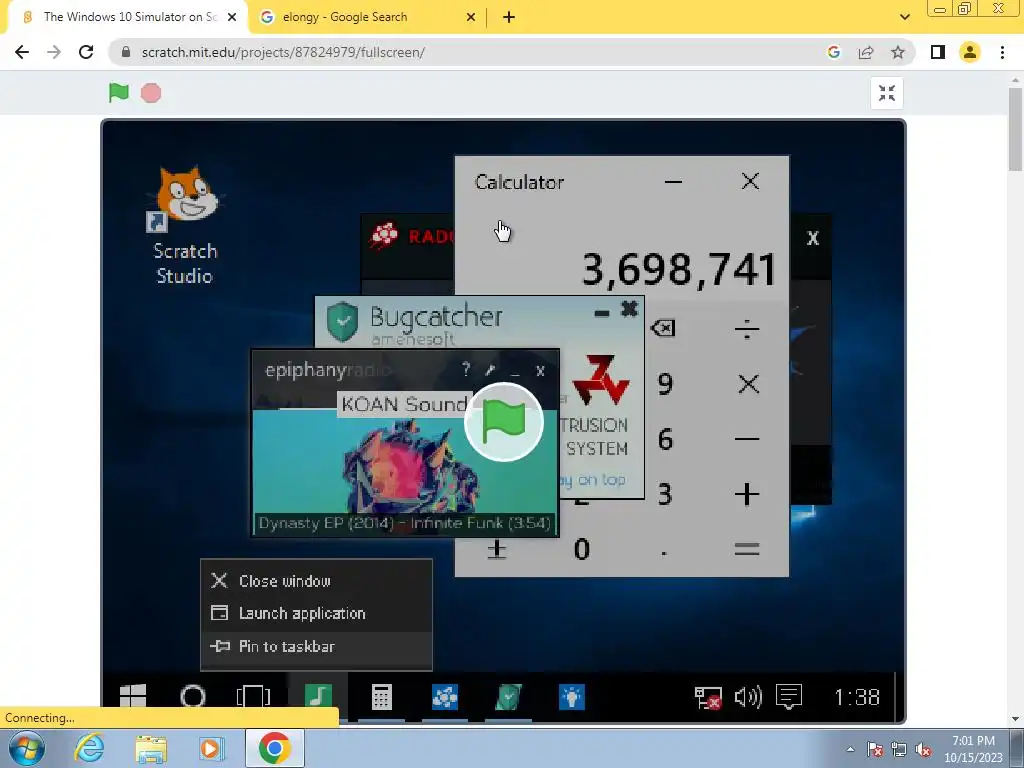Click the Calculator plus-minus sign key
This screenshot has width=1024, height=768.
tap(496, 549)
